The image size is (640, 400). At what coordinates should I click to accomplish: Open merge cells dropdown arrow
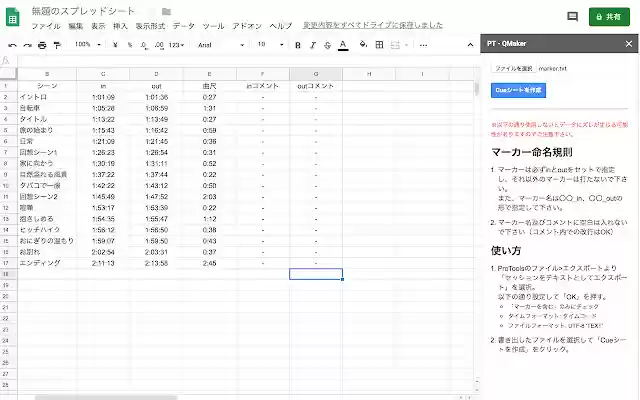tap(406, 45)
